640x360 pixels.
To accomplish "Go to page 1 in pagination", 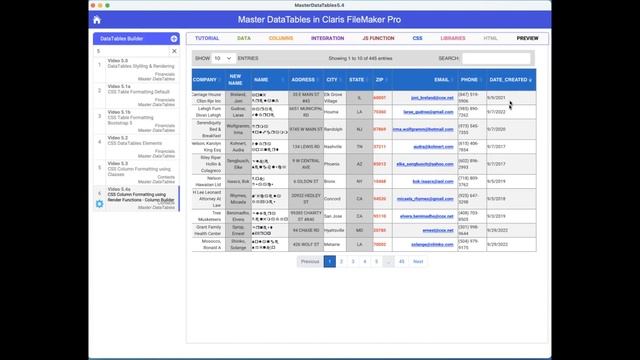I will [x=330, y=262].
